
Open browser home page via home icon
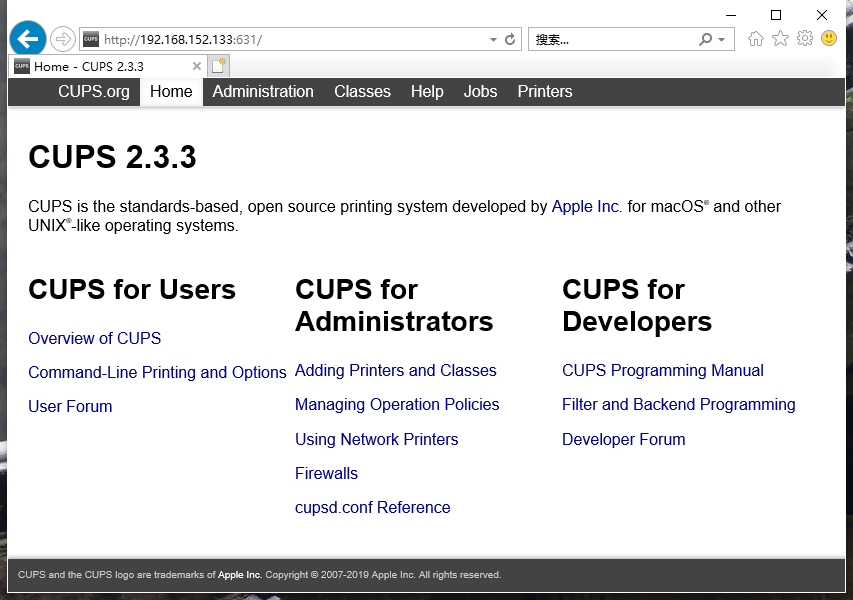(x=756, y=38)
